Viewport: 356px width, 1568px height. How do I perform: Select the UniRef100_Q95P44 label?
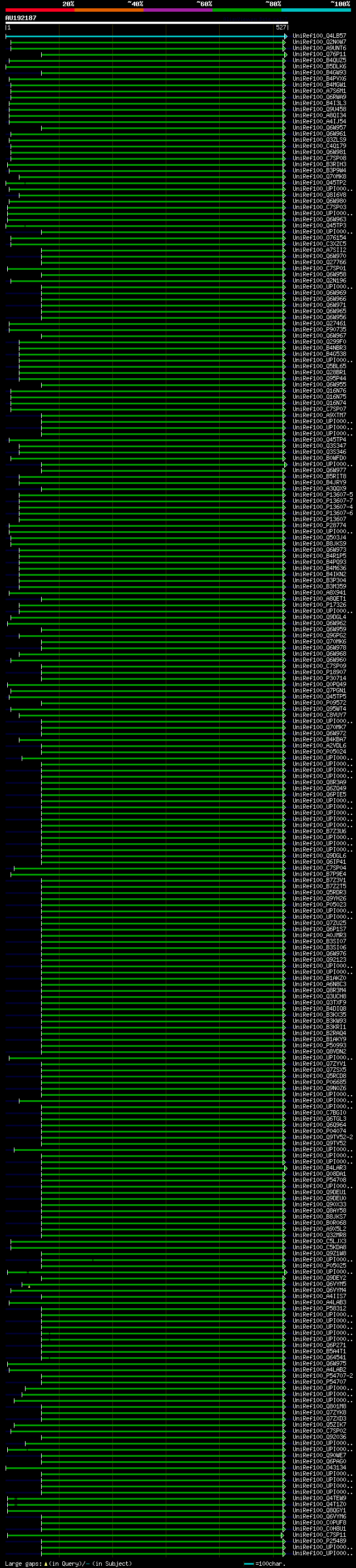point(319,379)
